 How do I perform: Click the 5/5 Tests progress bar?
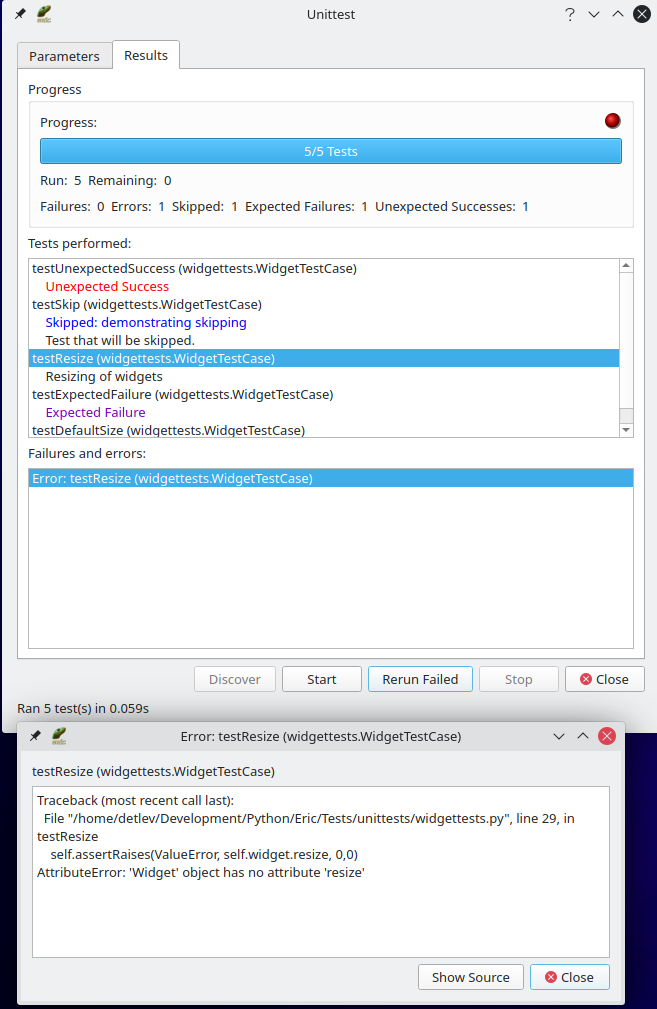pyautogui.click(x=330, y=151)
